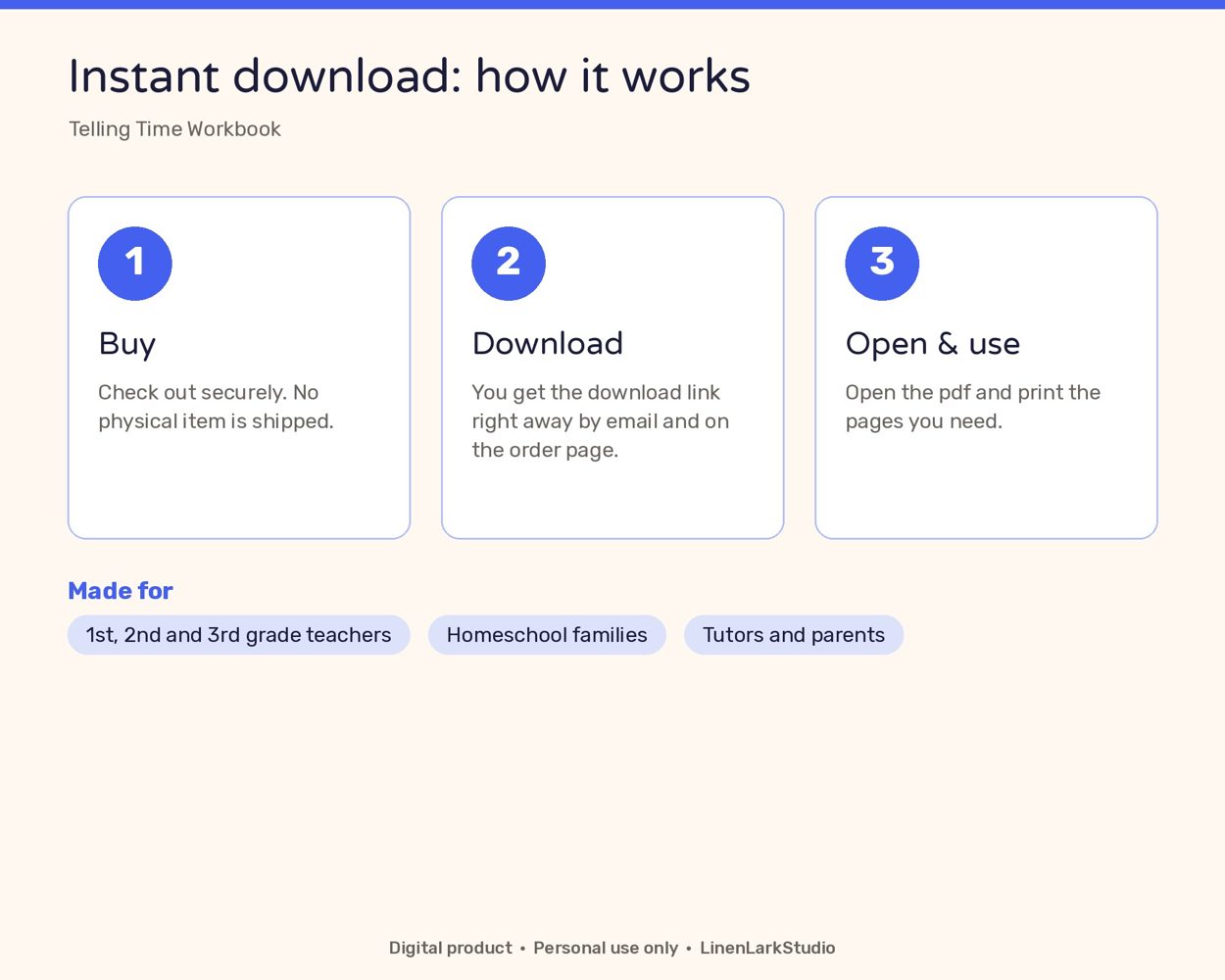Click 'Digital product' in the footer
The width and height of the screenshot is (1225, 980).
(x=451, y=948)
